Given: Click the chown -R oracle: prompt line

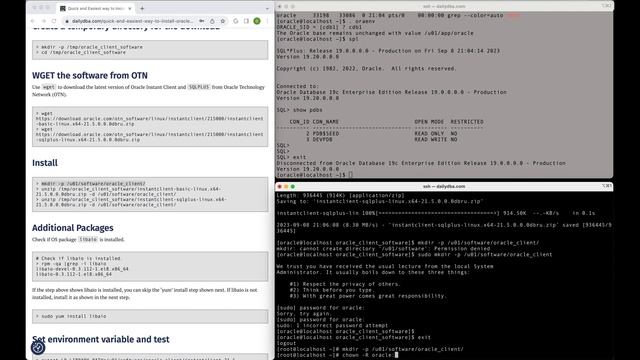Looking at the screenshot, I should pyautogui.click(x=337, y=355).
